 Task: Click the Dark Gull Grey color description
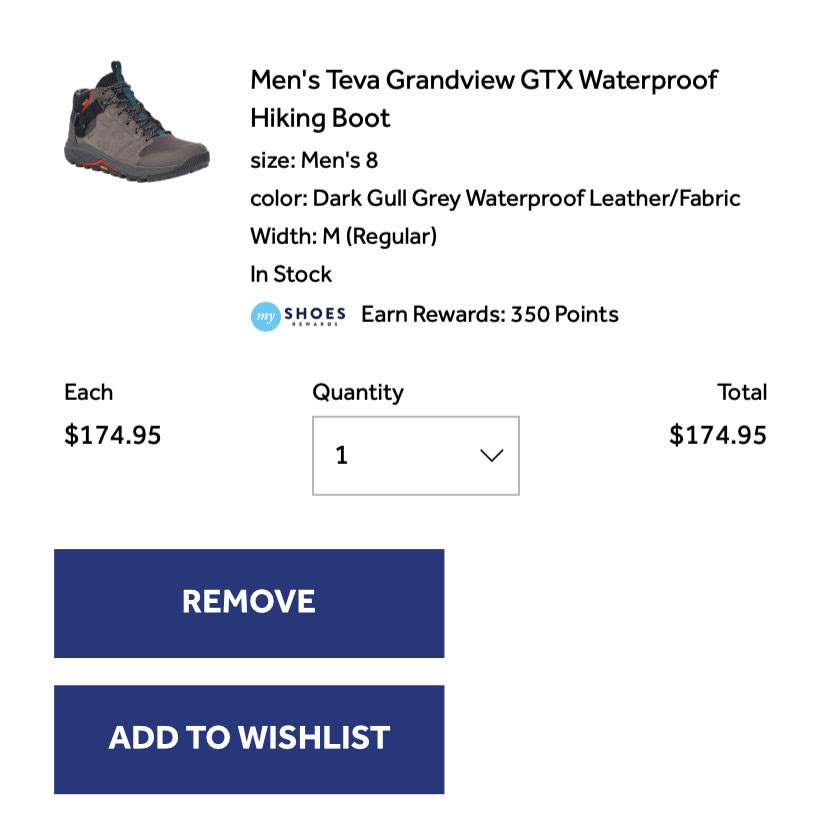pos(495,198)
